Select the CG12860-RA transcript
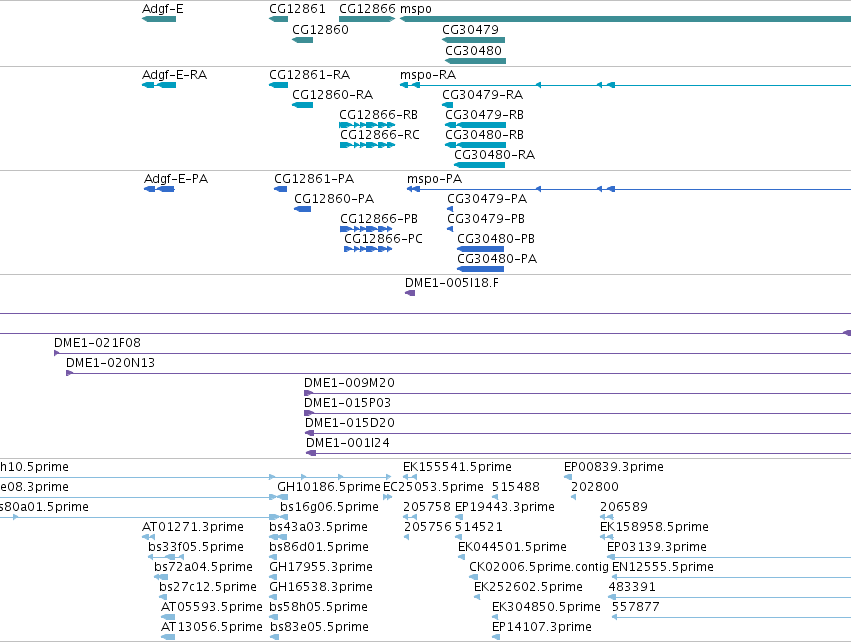Image resolution: width=851 pixels, height=642 pixels. 302,105
